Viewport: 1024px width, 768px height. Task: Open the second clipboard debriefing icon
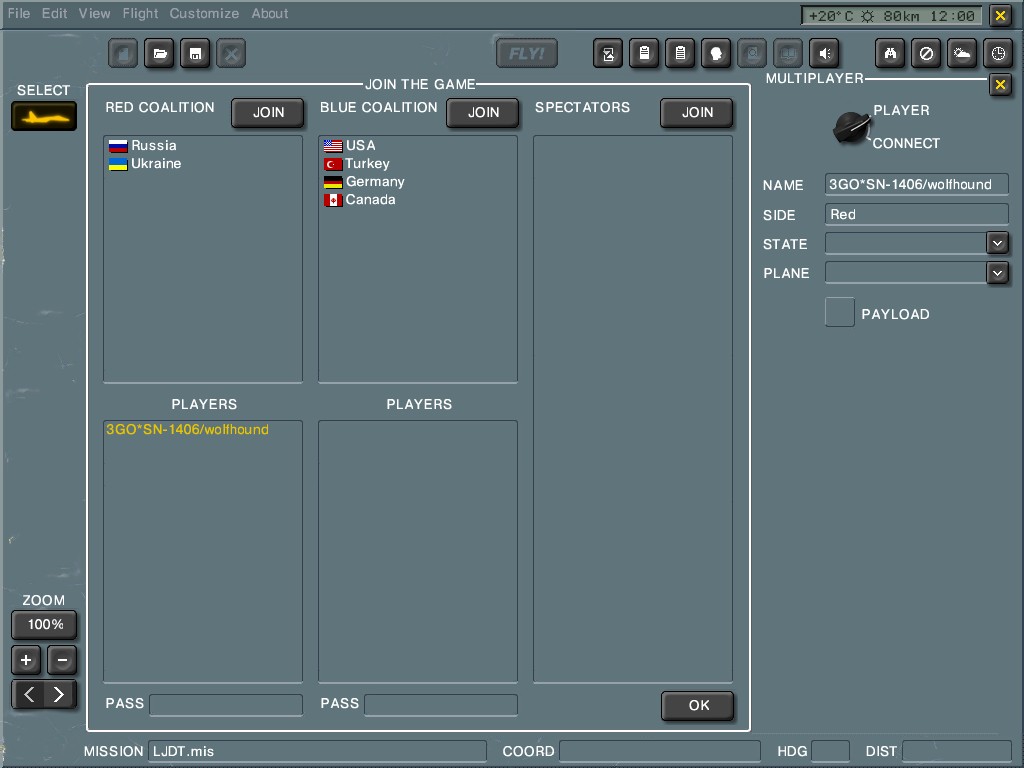point(680,54)
